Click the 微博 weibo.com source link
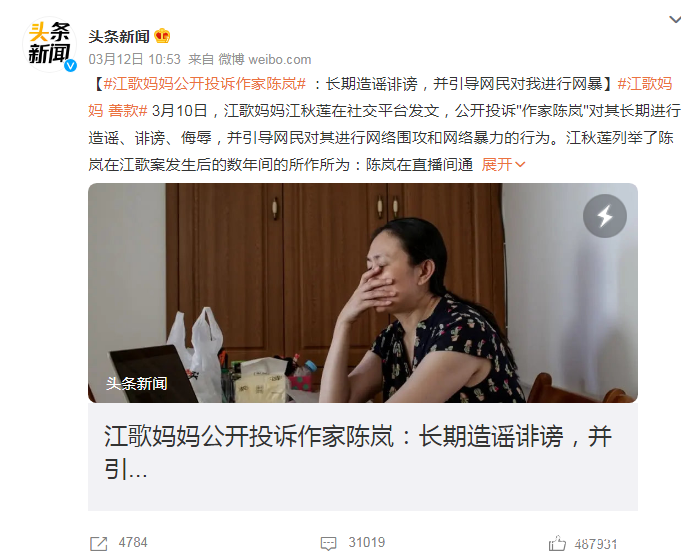The width and height of the screenshot is (681, 560). pos(264,59)
